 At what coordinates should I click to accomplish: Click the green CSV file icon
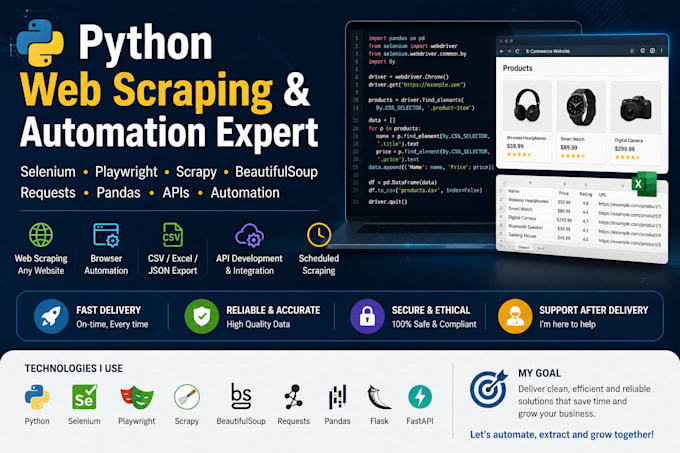tap(172, 235)
